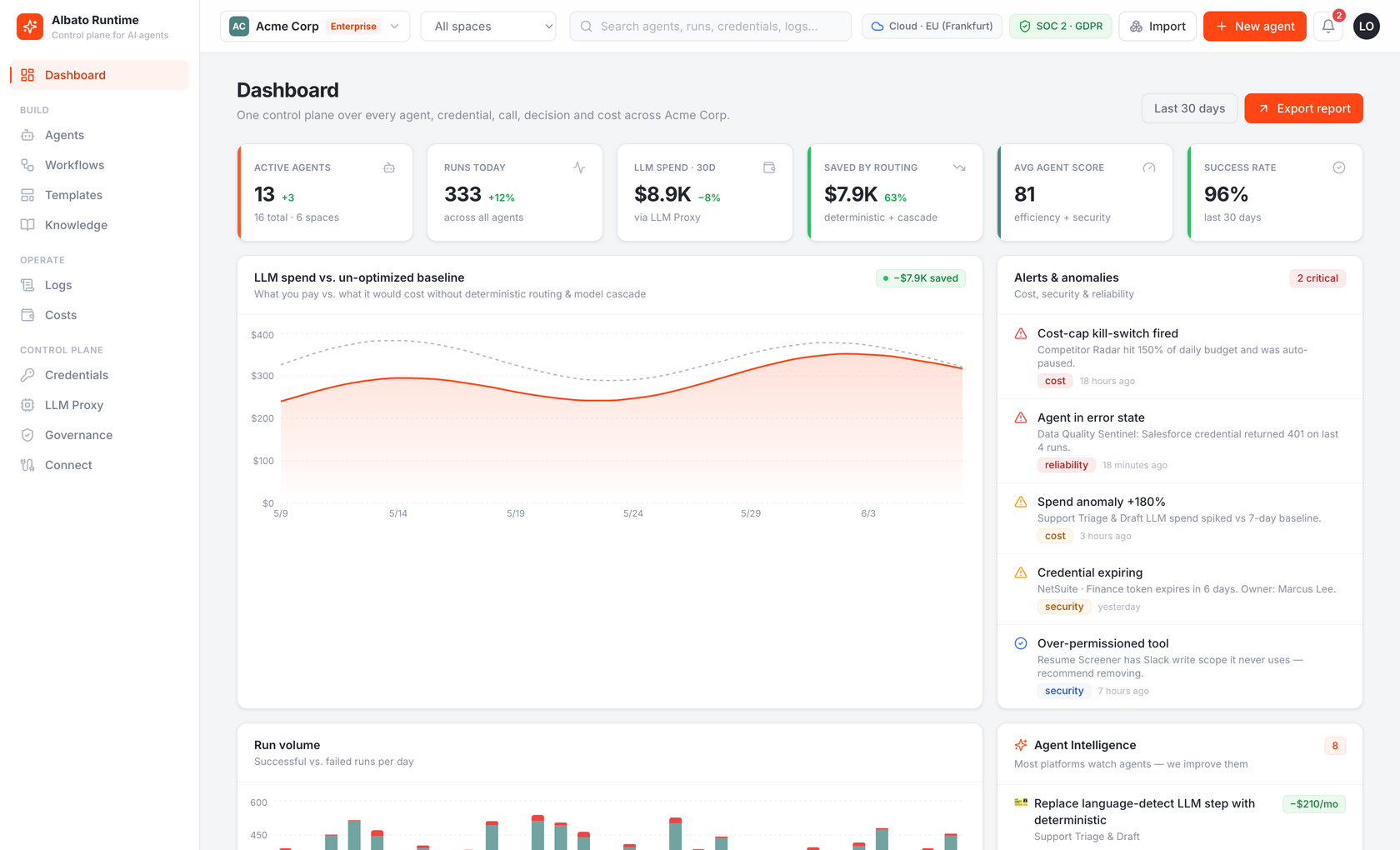Click the SOC 2 · GDPR badge
This screenshot has height=850, width=1400.
[1060, 27]
